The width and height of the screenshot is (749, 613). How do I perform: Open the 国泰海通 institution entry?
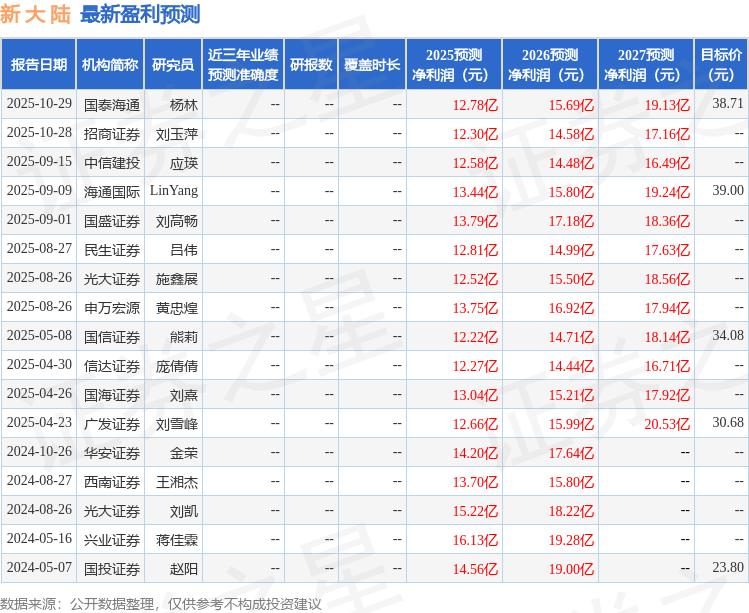coord(112,104)
